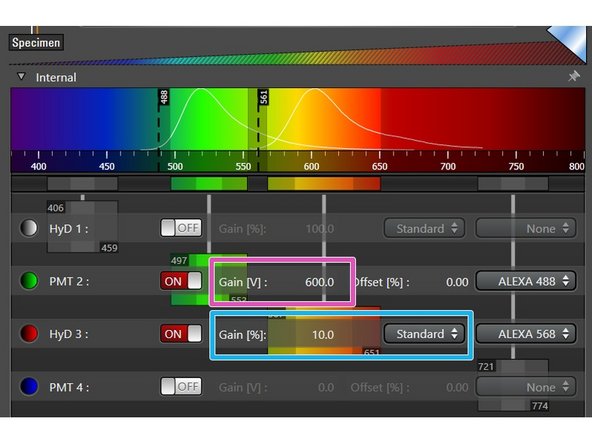The image size is (592, 444).
Task: Click the pin icon in the Internal header
Action: pyautogui.click(x=574, y=76)
